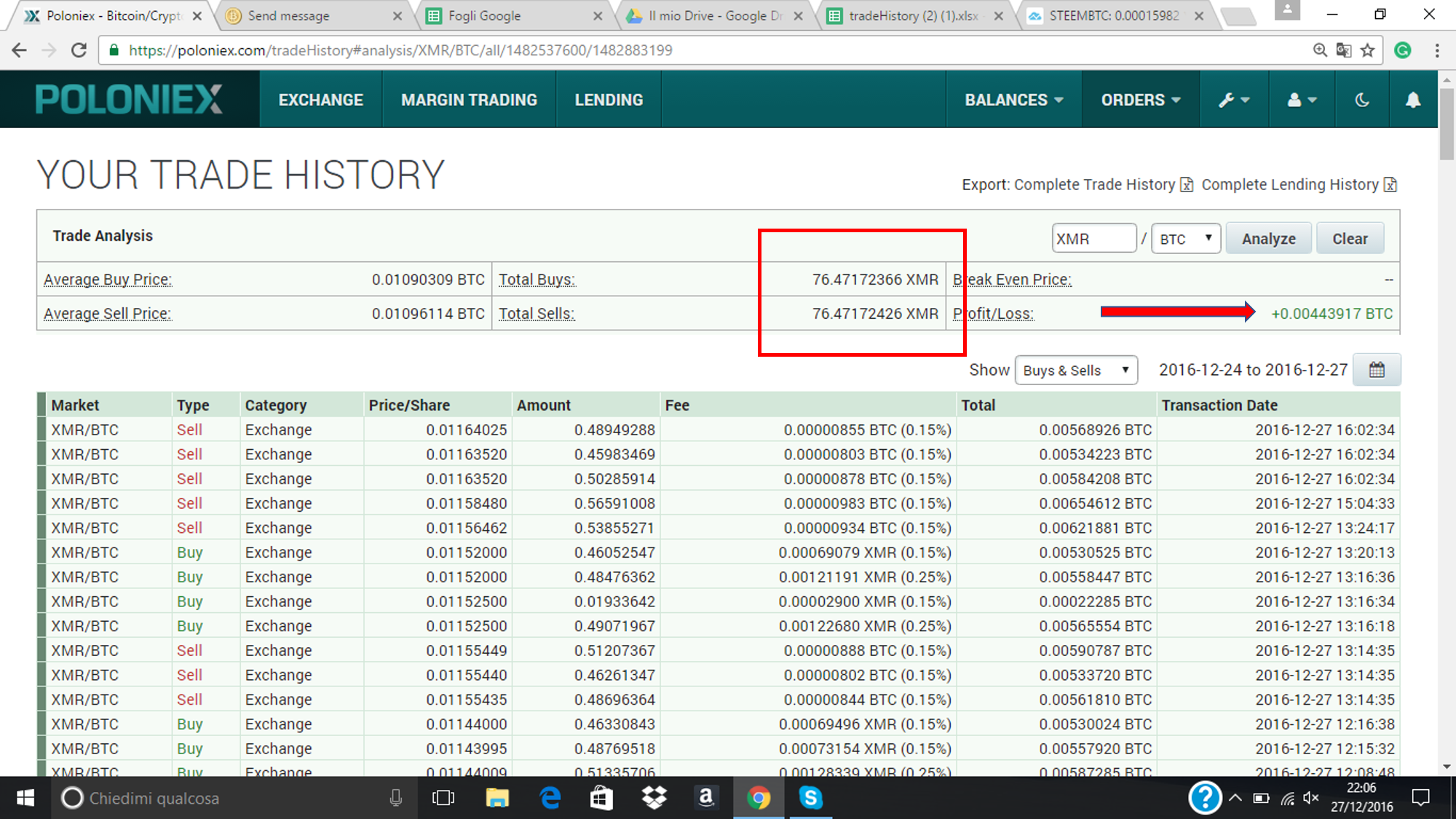Click the Clear button
This screenshot has width=1456, height=819.
tap(1350, 239)
